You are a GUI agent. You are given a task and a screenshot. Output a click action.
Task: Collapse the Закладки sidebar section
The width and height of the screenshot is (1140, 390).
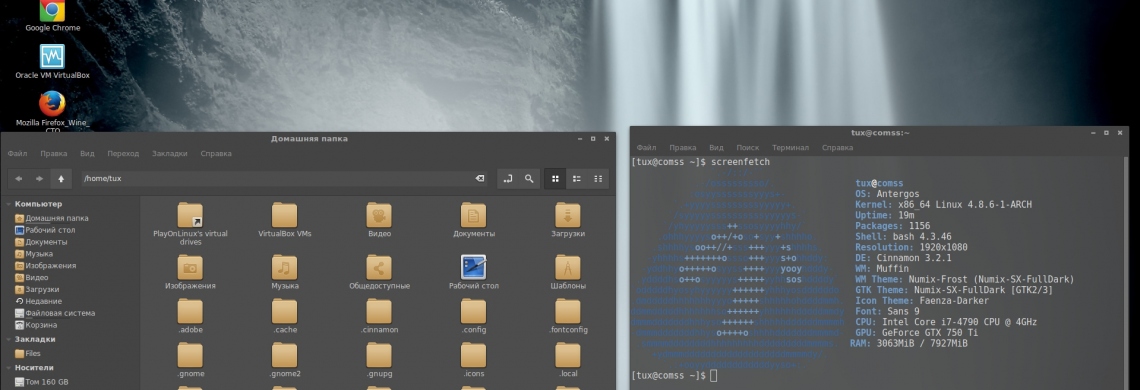[8, 339]
